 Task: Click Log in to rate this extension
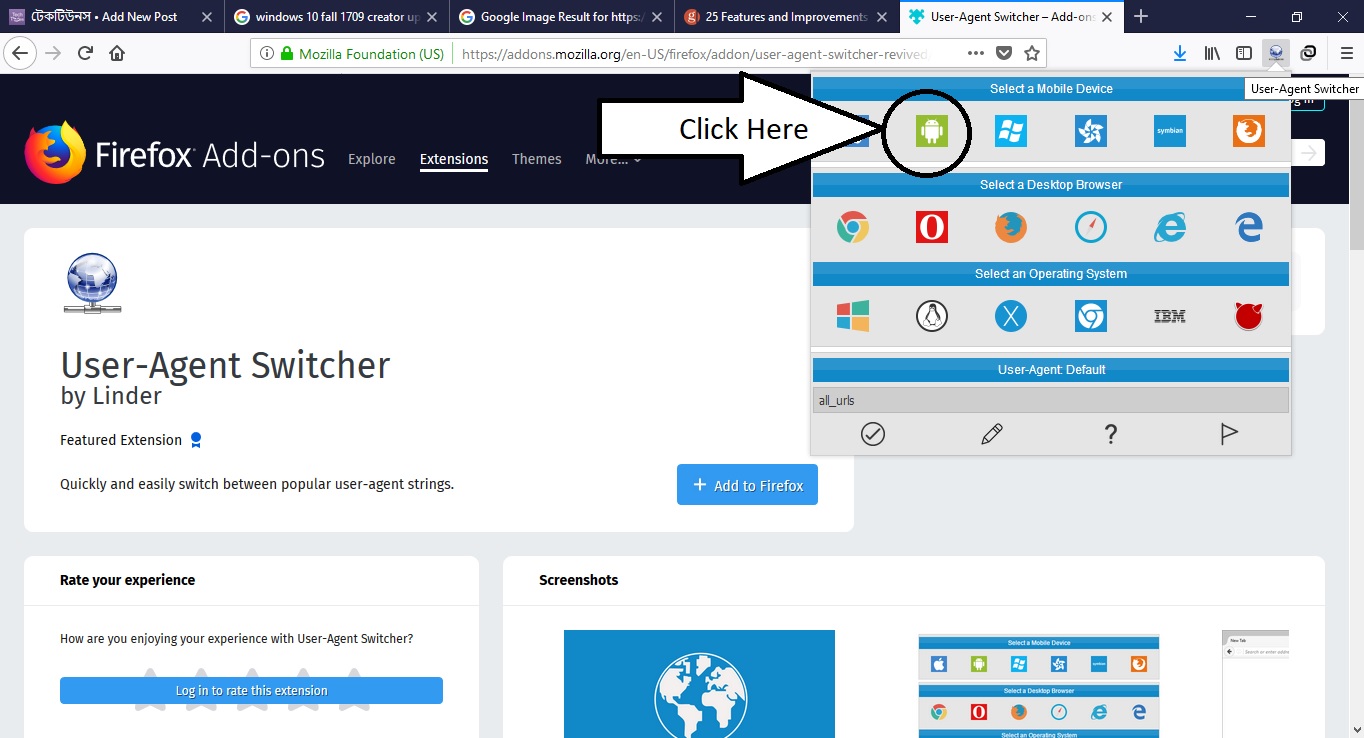tap(251, 690)
